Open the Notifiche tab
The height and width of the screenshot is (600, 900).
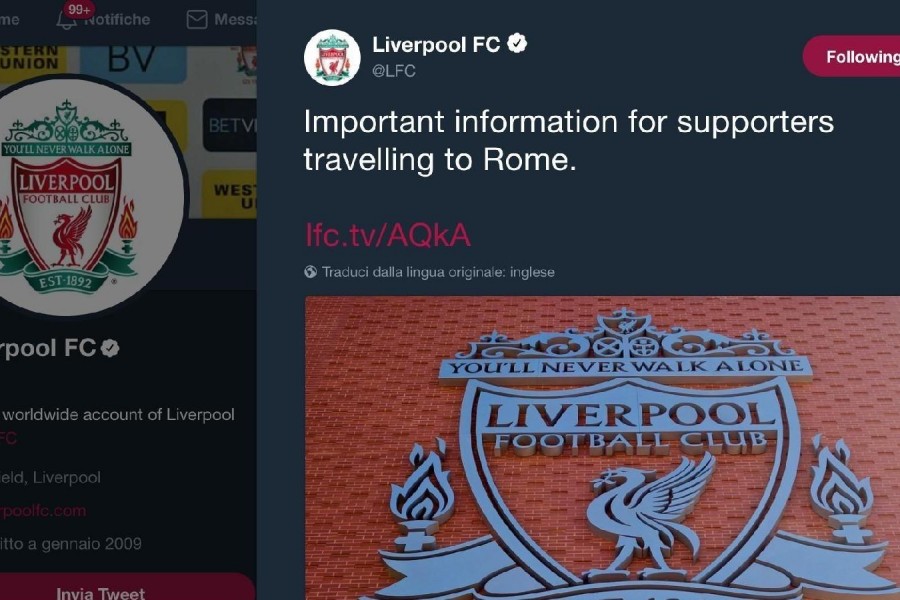coord(103,20)
